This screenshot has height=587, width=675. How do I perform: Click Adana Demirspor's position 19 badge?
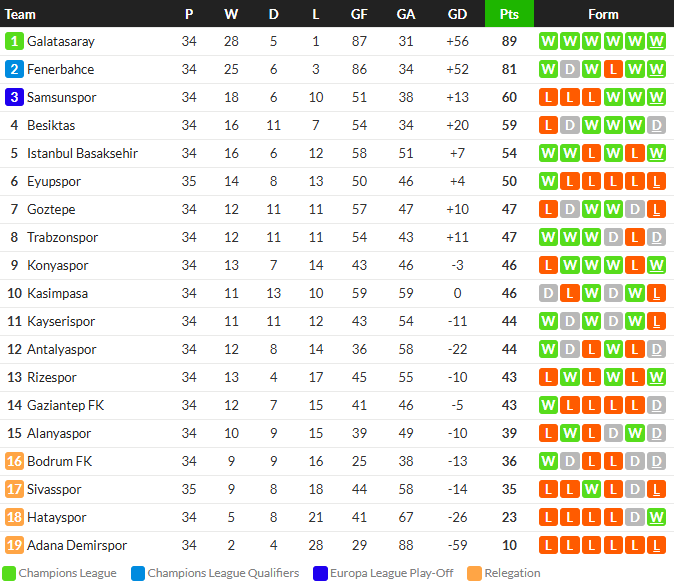click(14, 545)
